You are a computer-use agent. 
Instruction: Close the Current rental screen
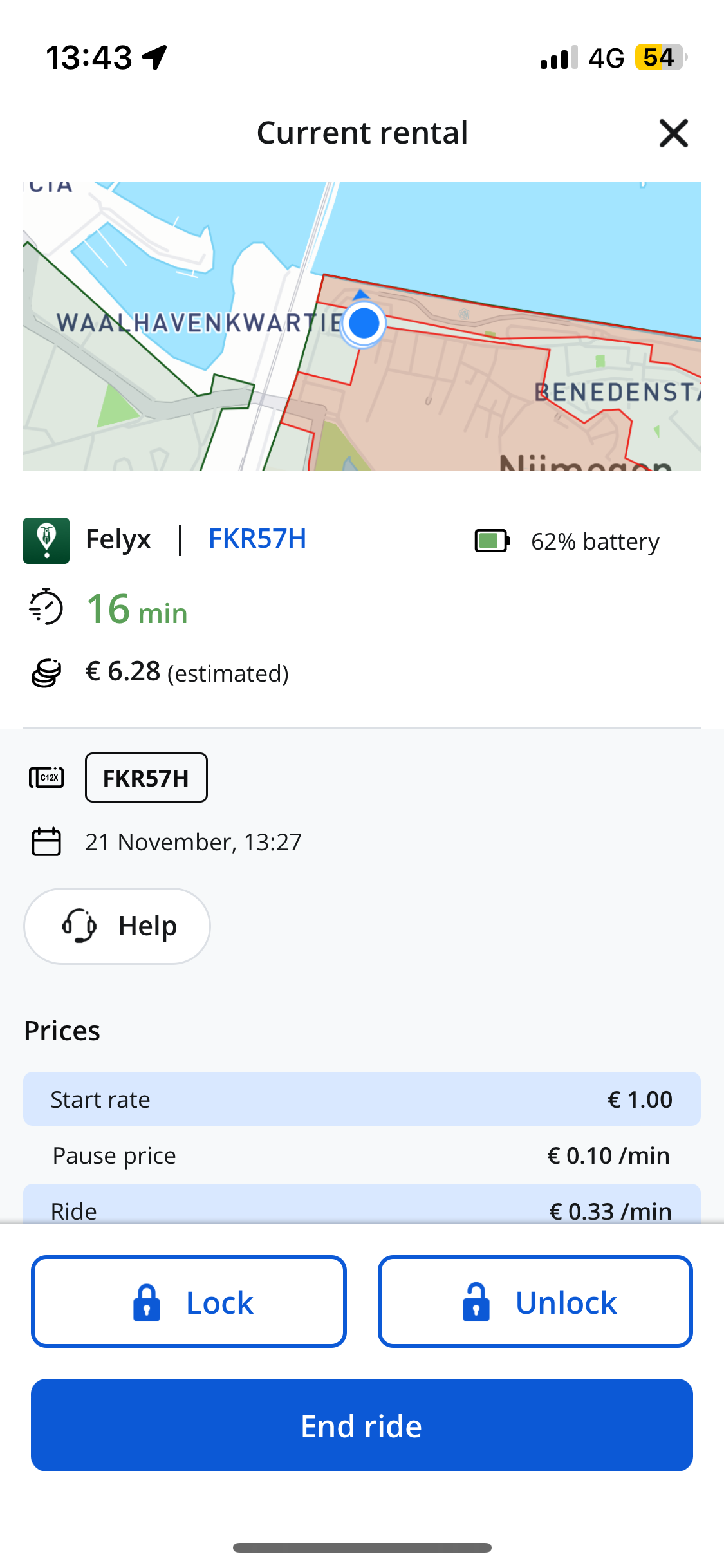tap(673, 133)
